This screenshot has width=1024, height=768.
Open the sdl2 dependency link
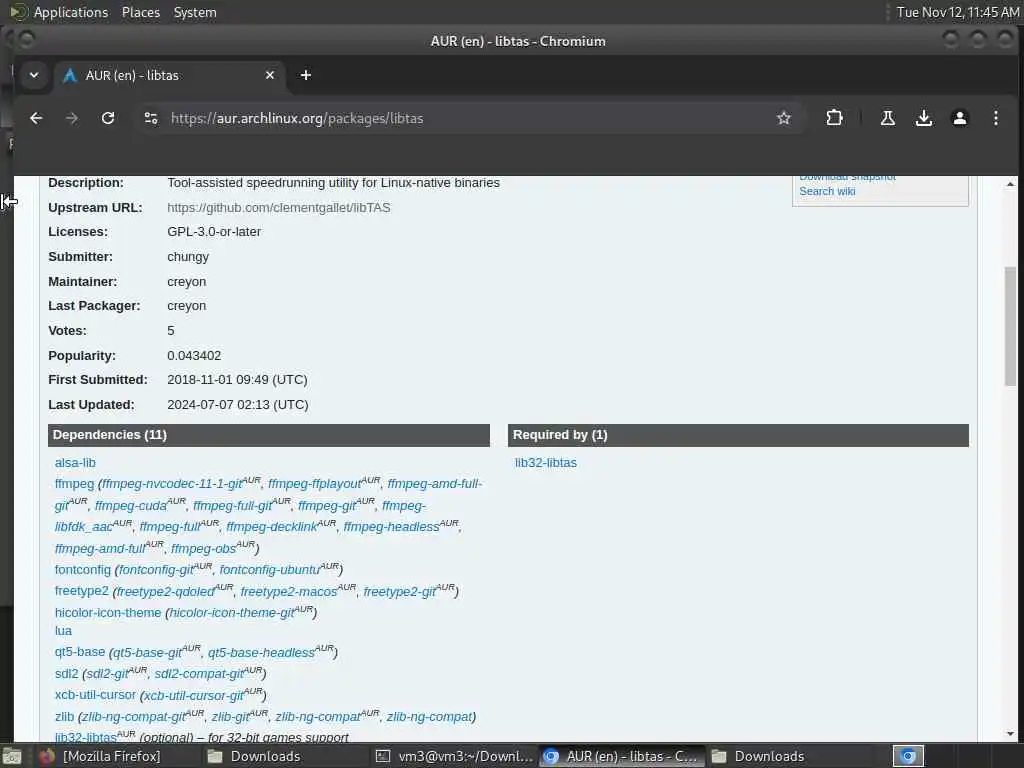click(66, 673)
